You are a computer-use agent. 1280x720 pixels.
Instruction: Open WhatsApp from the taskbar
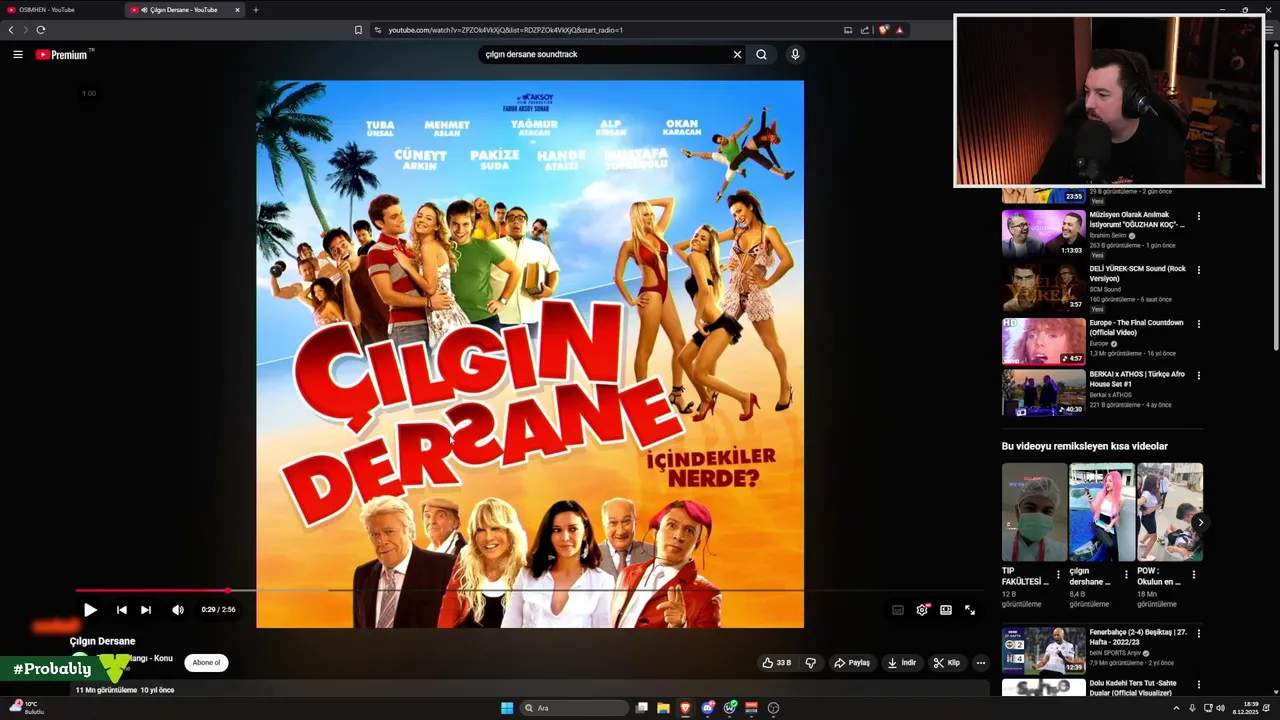pyautogui.click(x=730, y=708)
